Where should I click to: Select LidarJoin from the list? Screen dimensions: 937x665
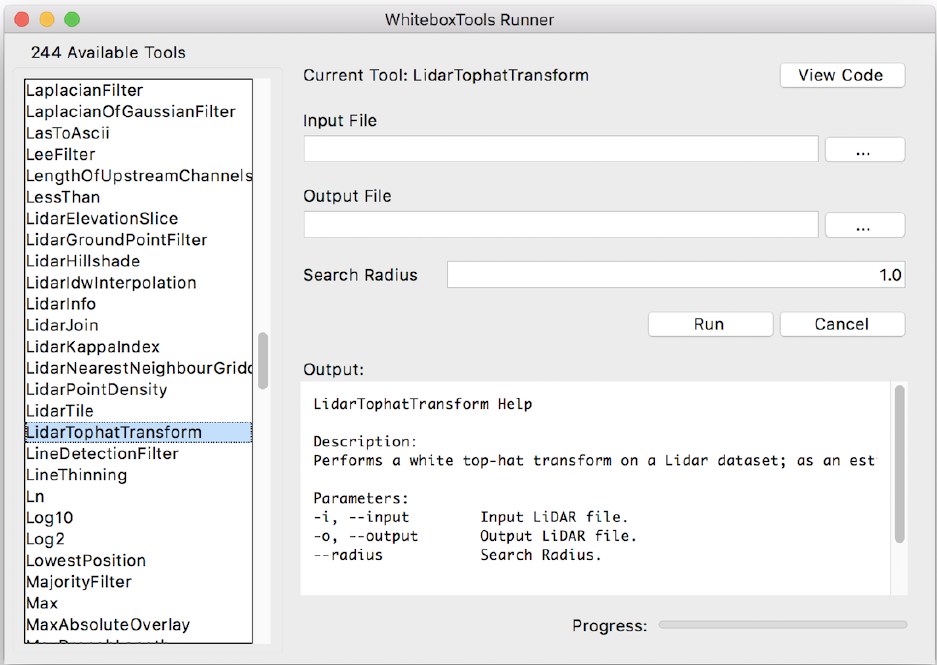pyautogui.click(x=138, y=326)
